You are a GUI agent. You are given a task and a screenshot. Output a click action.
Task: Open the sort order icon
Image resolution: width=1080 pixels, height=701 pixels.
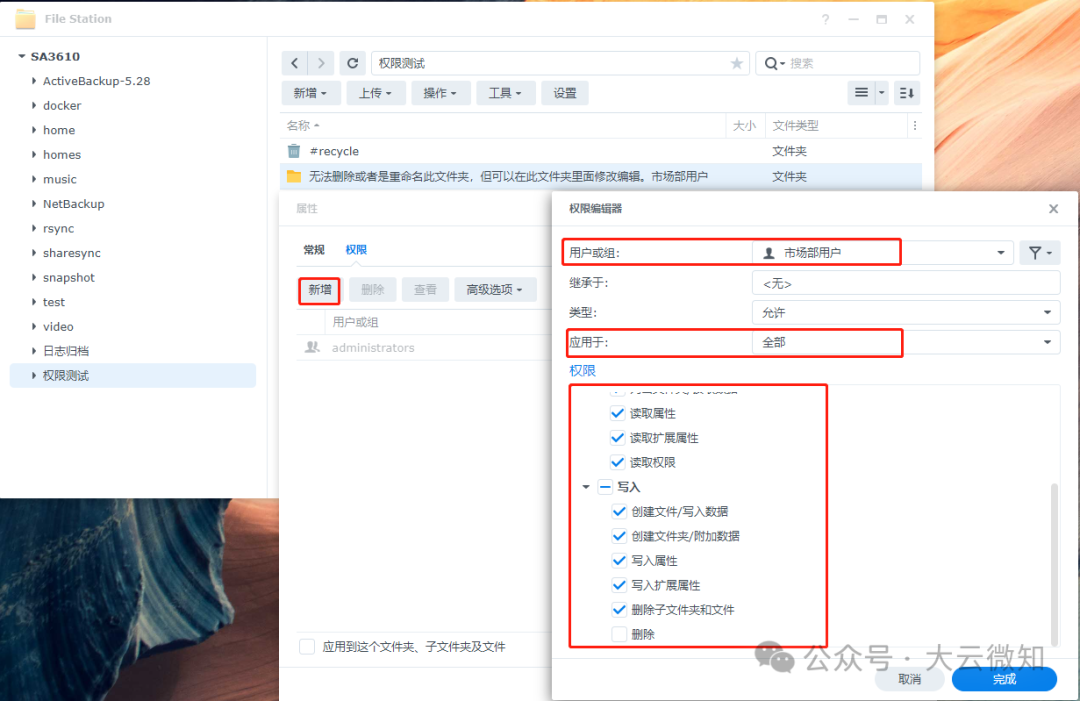pos(907,92)
